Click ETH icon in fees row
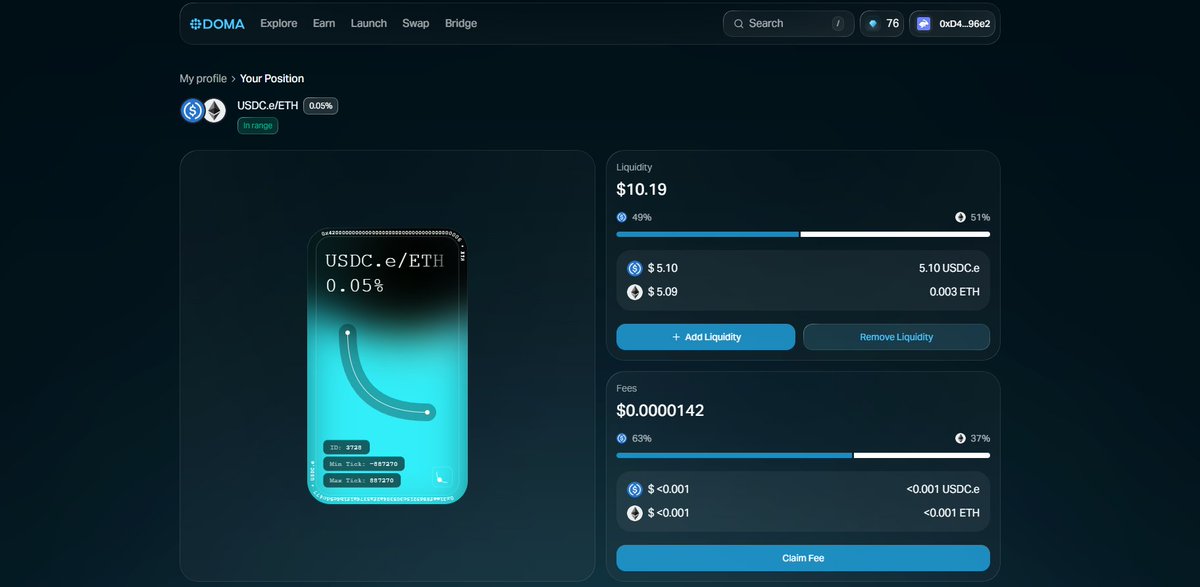This screenshot has height=587, width=1200. [x=634, y=513]
